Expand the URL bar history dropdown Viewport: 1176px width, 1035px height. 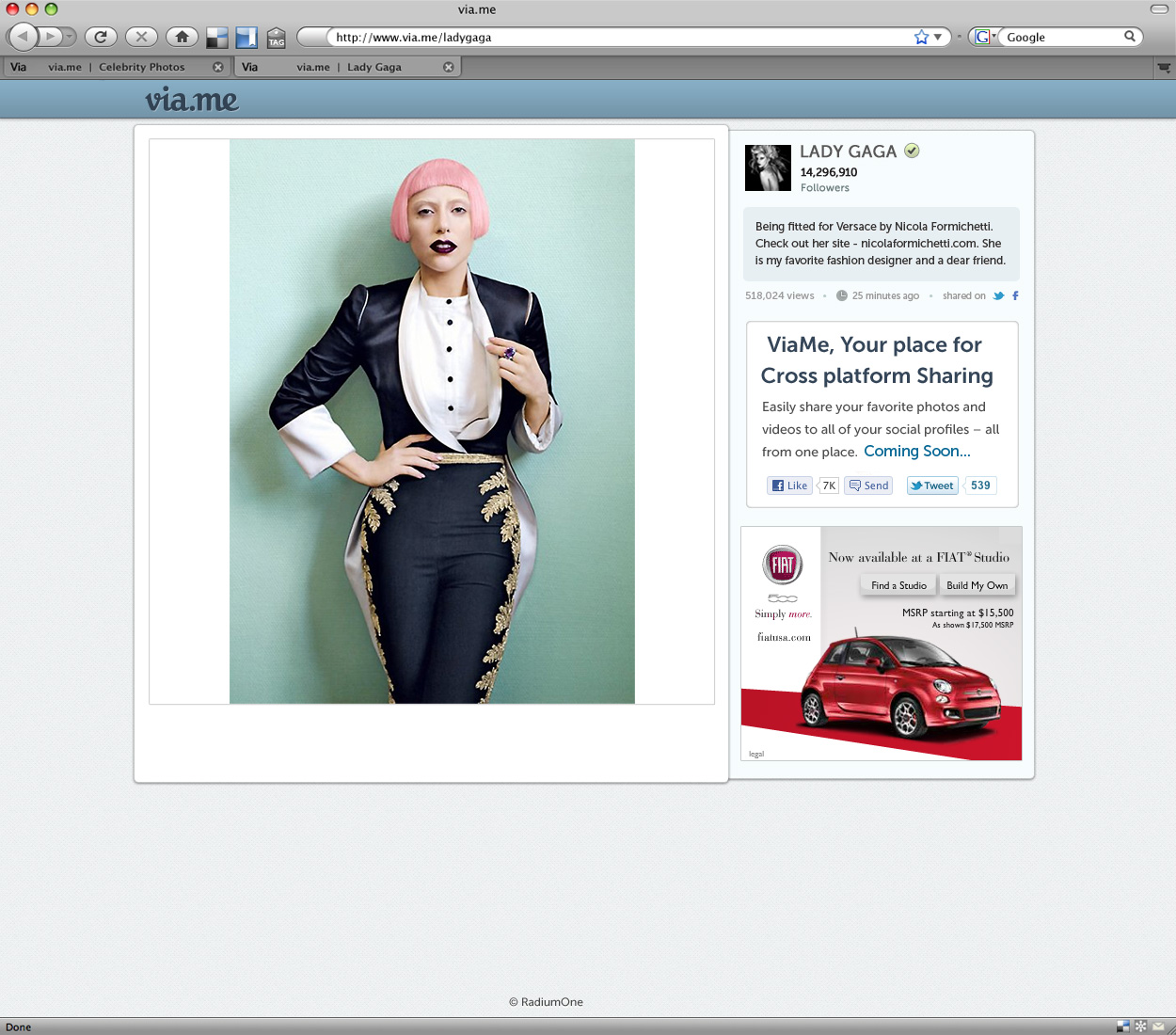pyautogui.click(x=938, y=38)
